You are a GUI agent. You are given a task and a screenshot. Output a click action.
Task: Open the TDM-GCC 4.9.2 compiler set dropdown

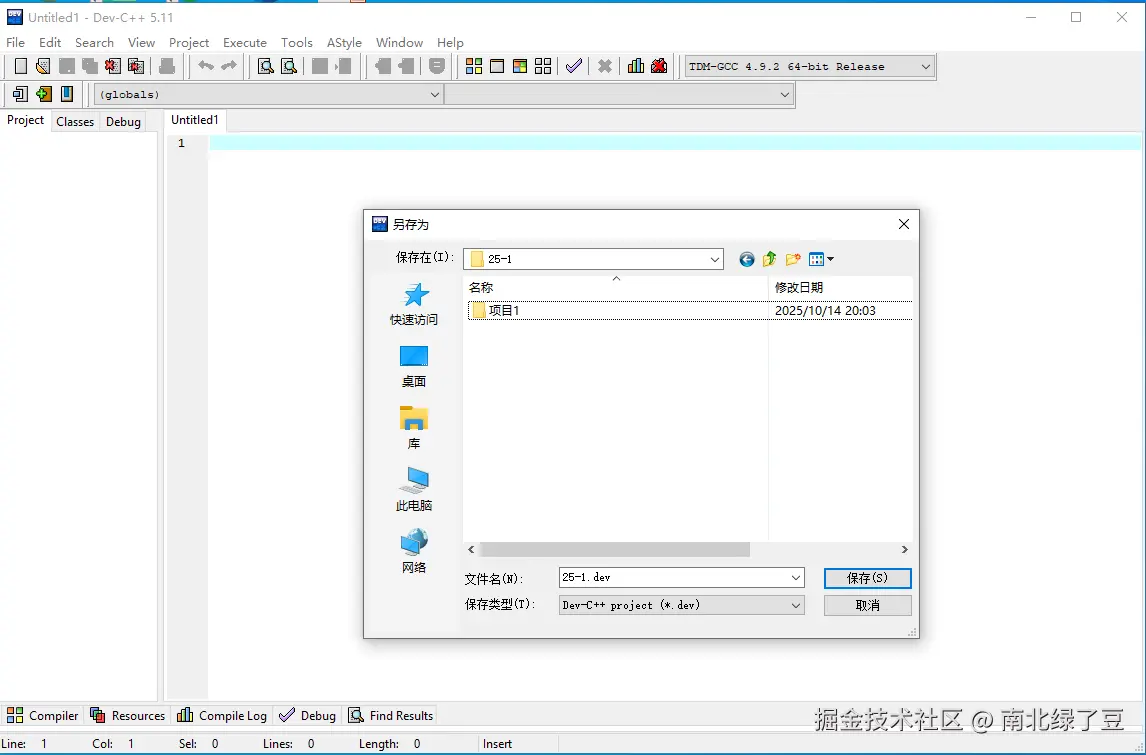click(809, 67)
